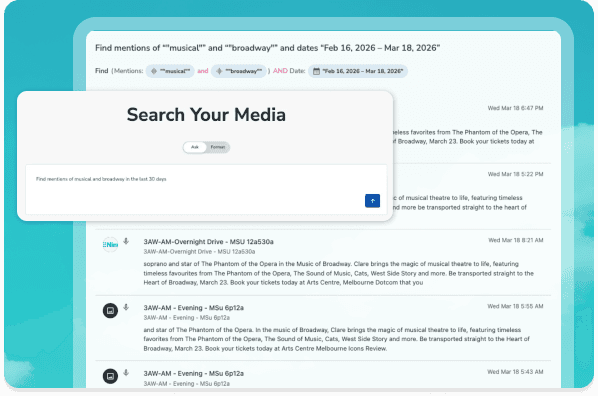This screenshot has height=396, width=598.
Task: Click the Nine logo on Overnight Drive result
Action: coord(110,245)
